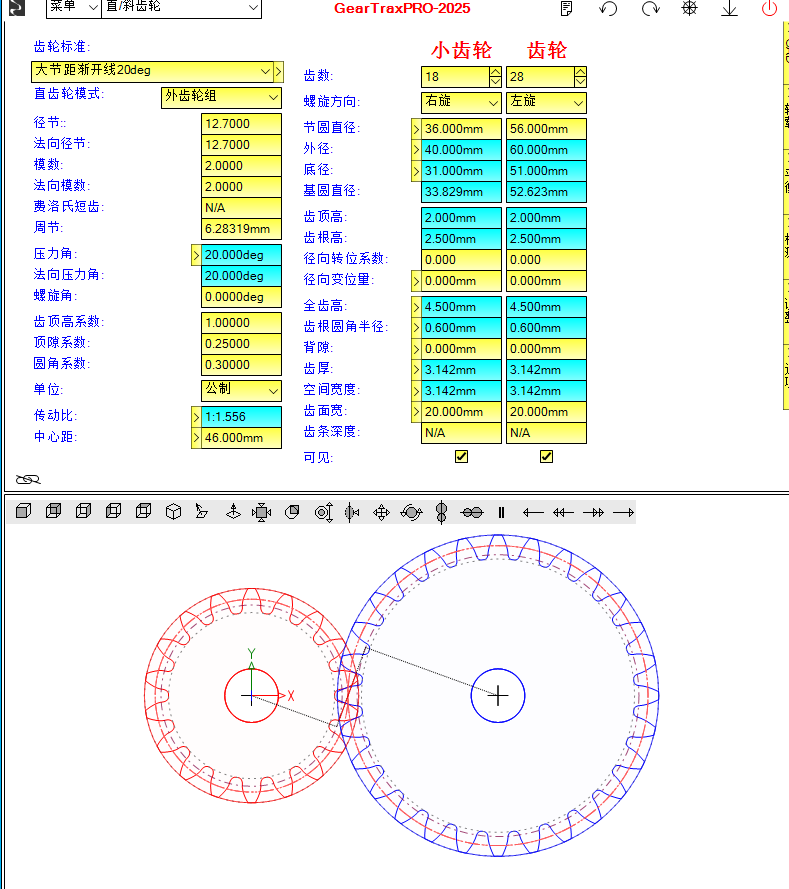Click the ship wheel icon in top bar
789x889 pixels.
pos(690,9)
